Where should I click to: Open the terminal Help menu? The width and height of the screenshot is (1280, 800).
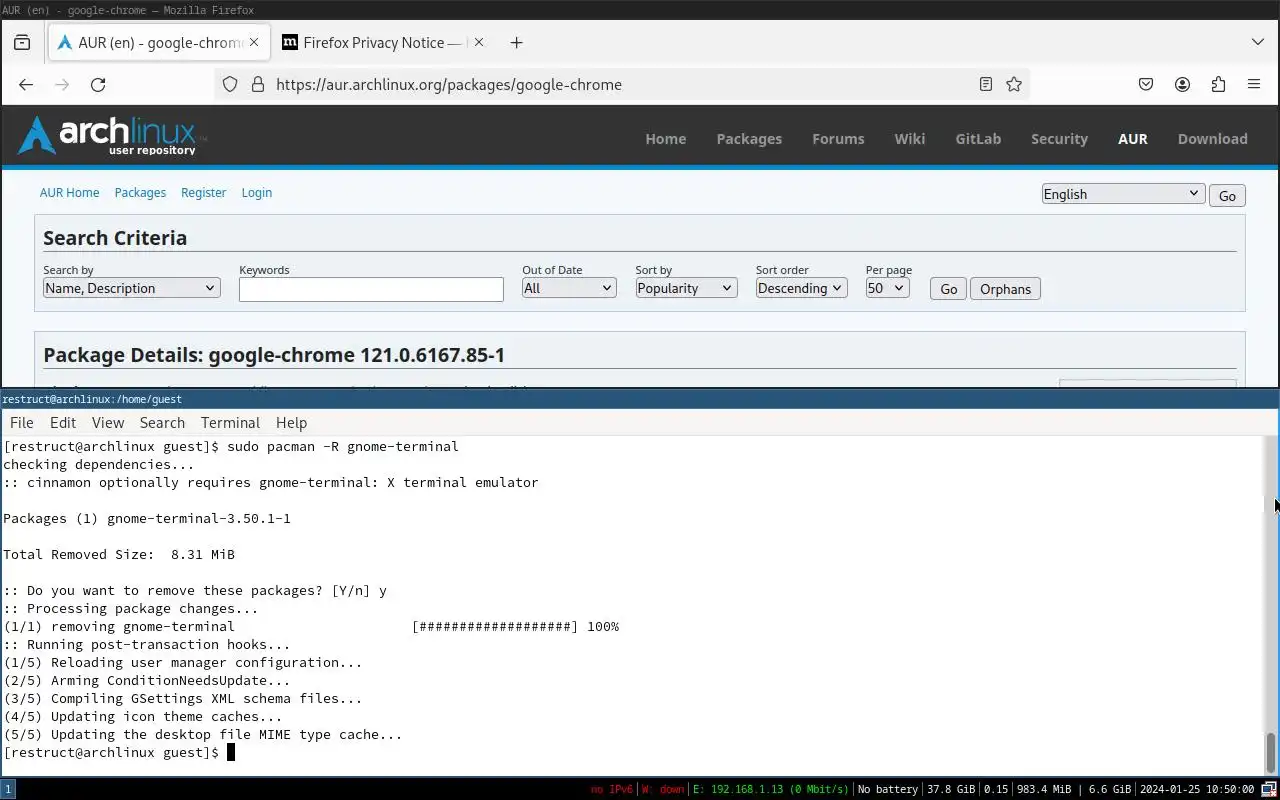point(291,422)
